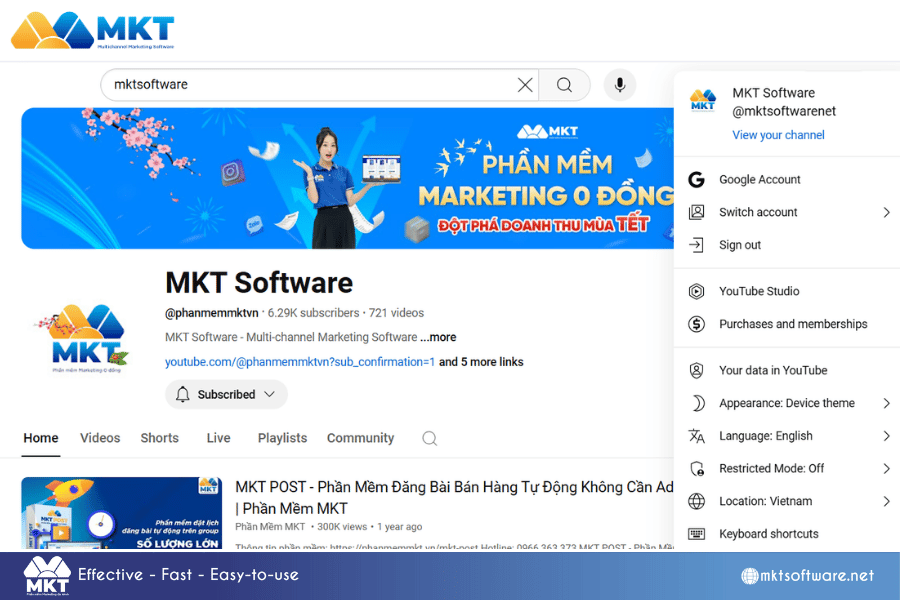Viewport: 900px width, 600px height.
Task: Click the MKT logo at top left
Action: (92, 30)
